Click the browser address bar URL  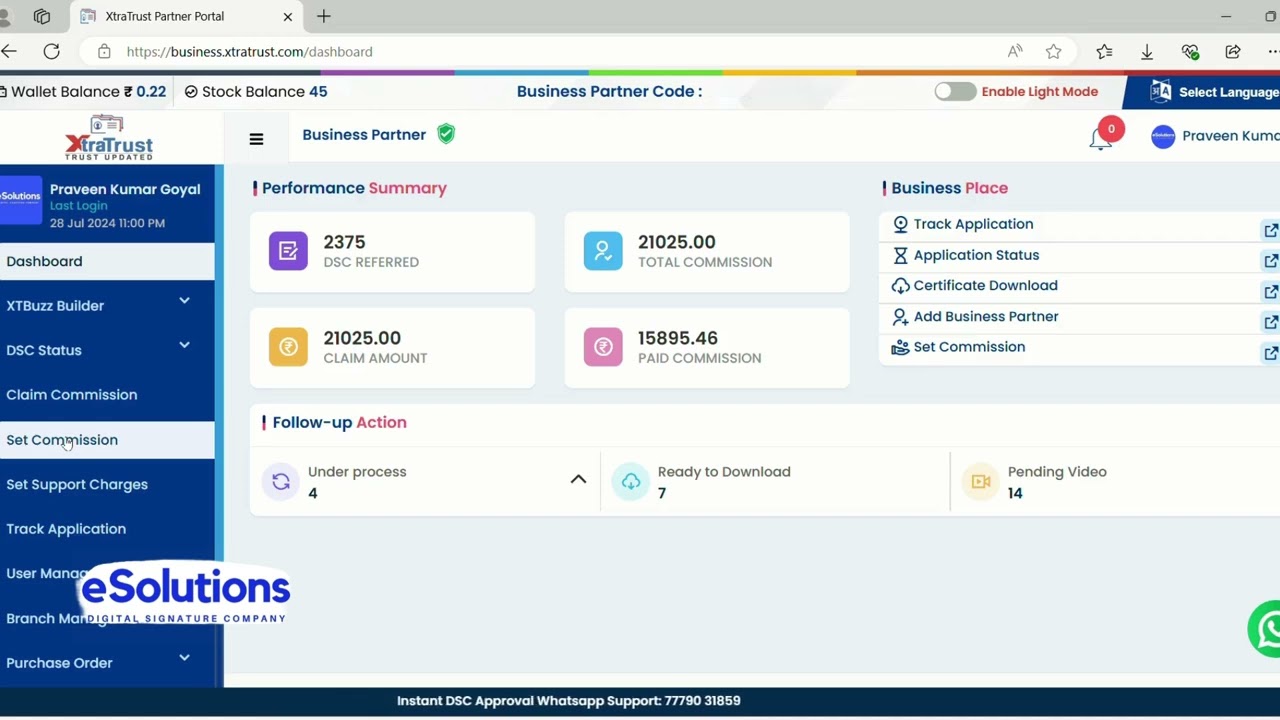click(249, 51)
